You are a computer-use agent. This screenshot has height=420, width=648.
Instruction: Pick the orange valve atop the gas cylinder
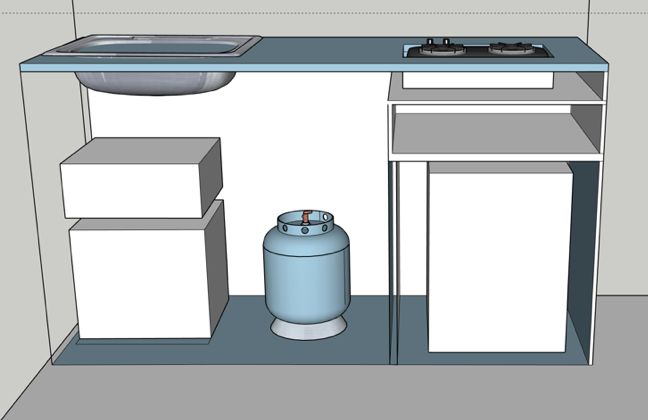point(306,217)
